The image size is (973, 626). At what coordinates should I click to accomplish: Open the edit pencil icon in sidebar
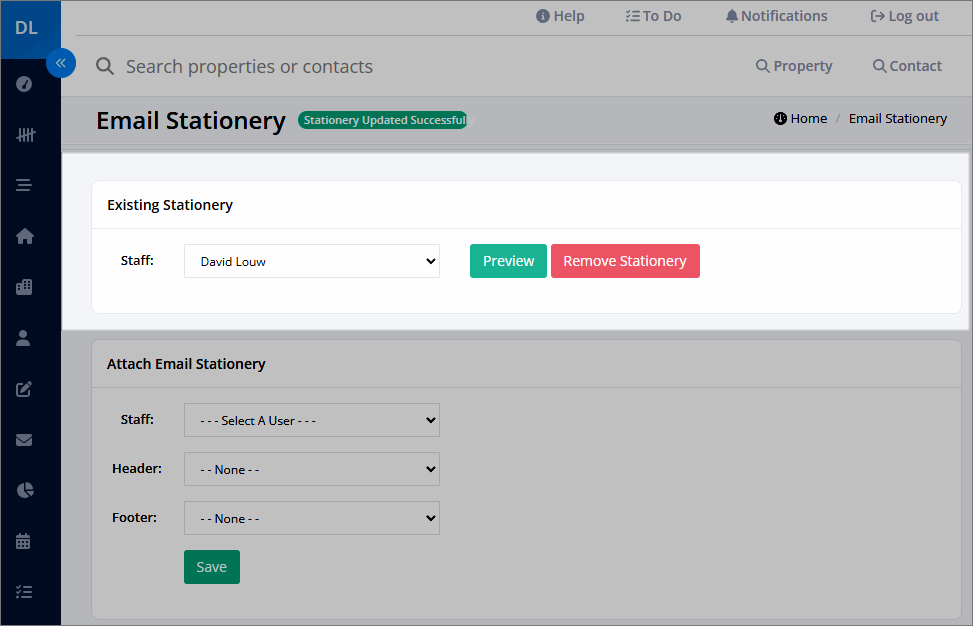(24, 389)
